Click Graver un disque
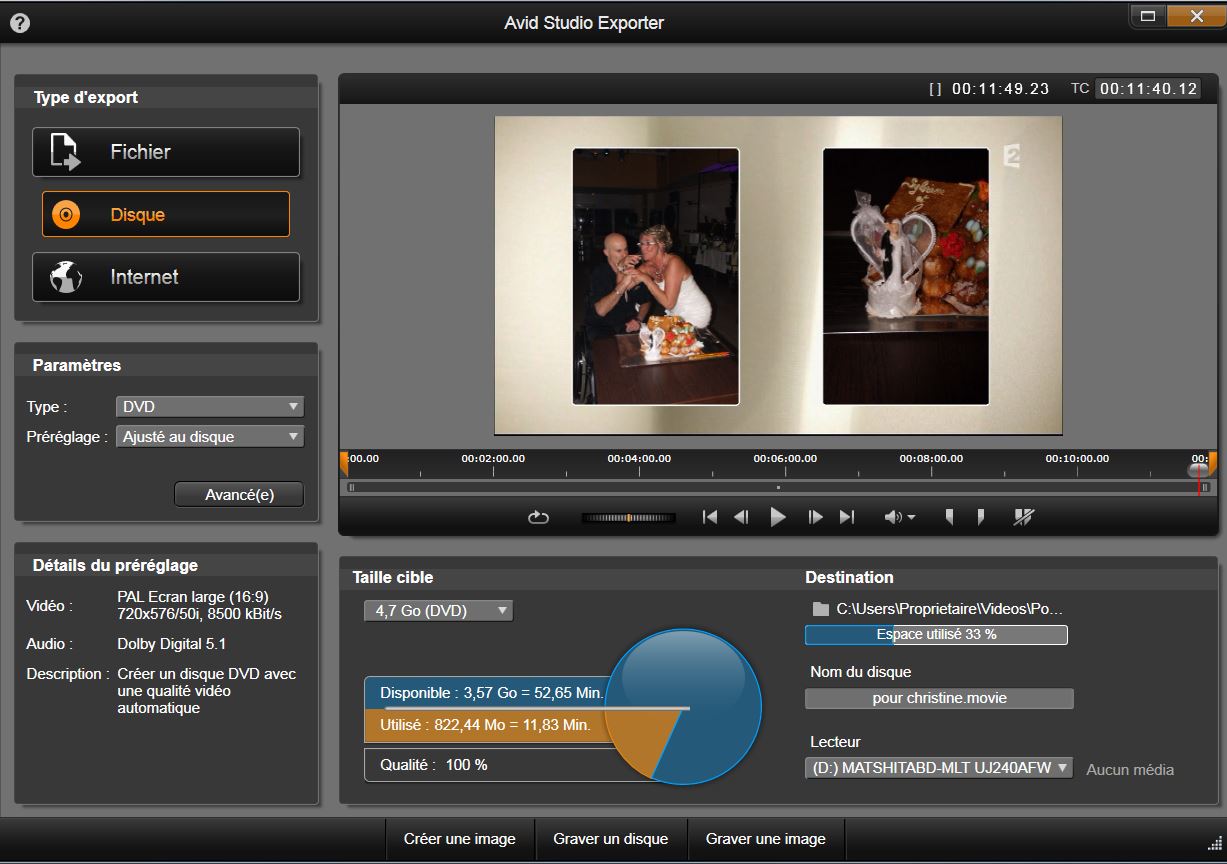This screenshot has height=864, width=1227. (x=610, y=839)
